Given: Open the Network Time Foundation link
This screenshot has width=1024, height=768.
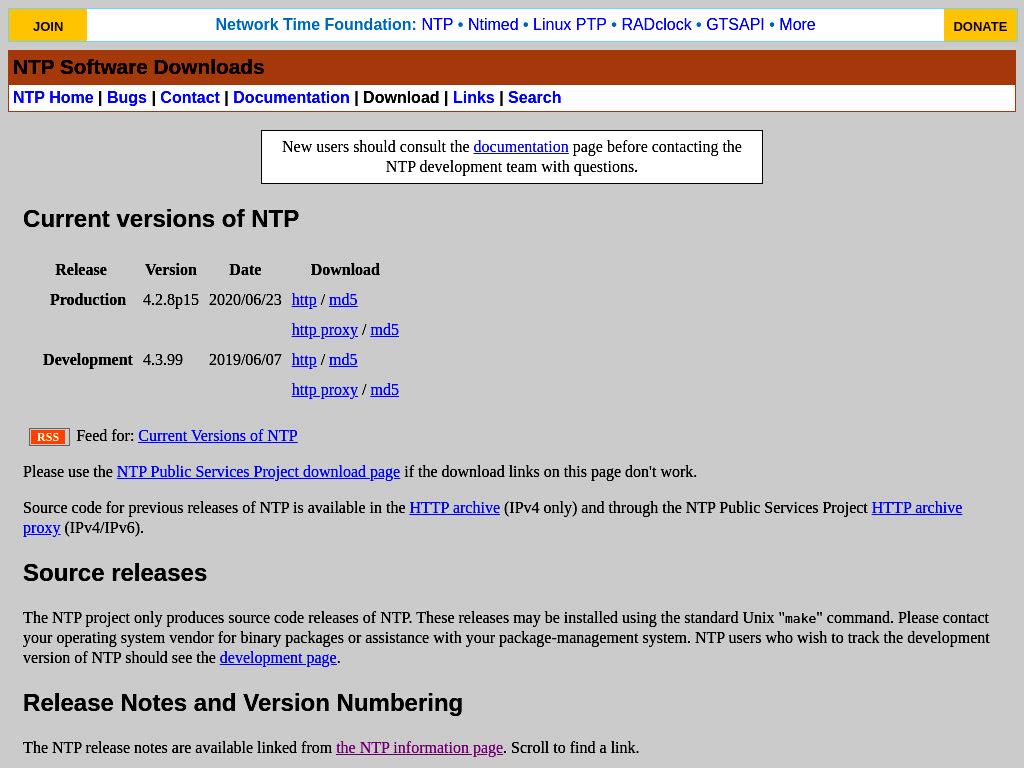Looking at the screenshot, I should tap(315, 25).
